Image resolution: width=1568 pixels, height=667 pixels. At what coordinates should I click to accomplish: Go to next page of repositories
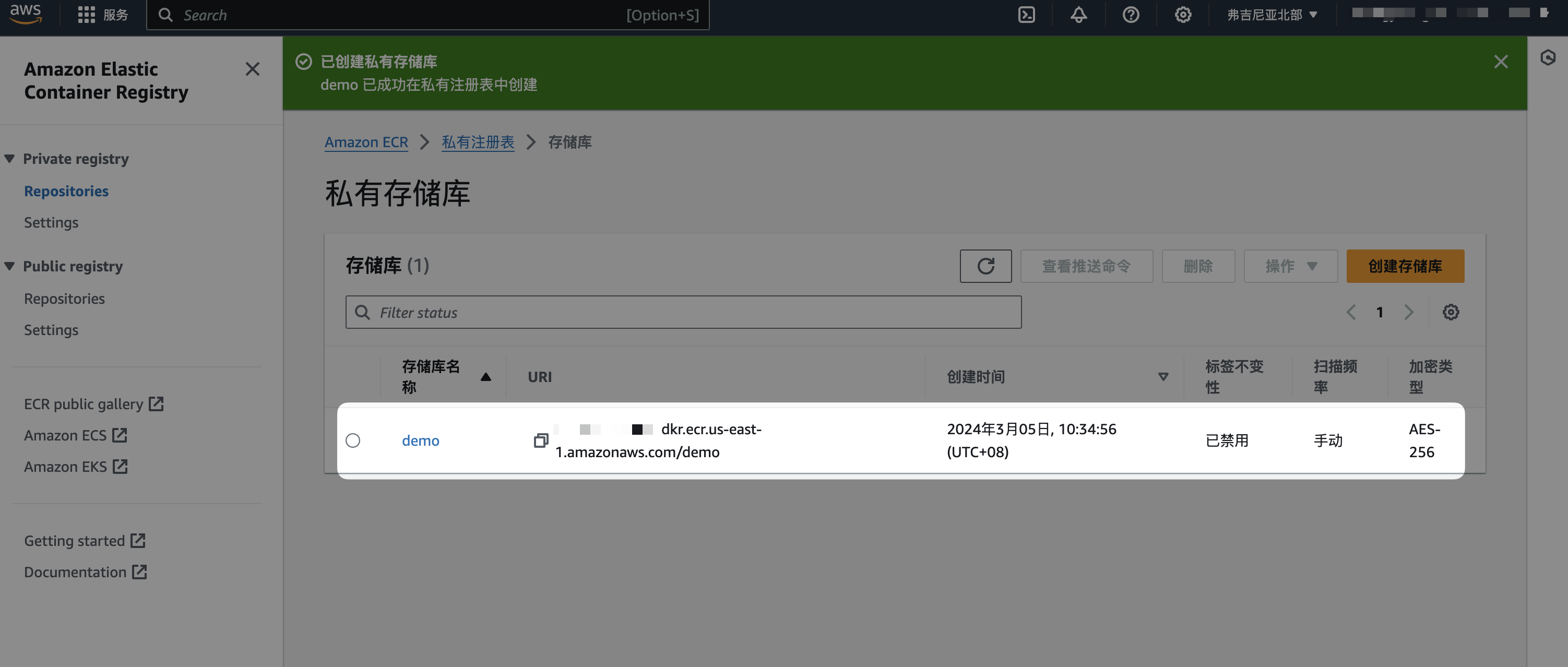[x=1408, y=312]
